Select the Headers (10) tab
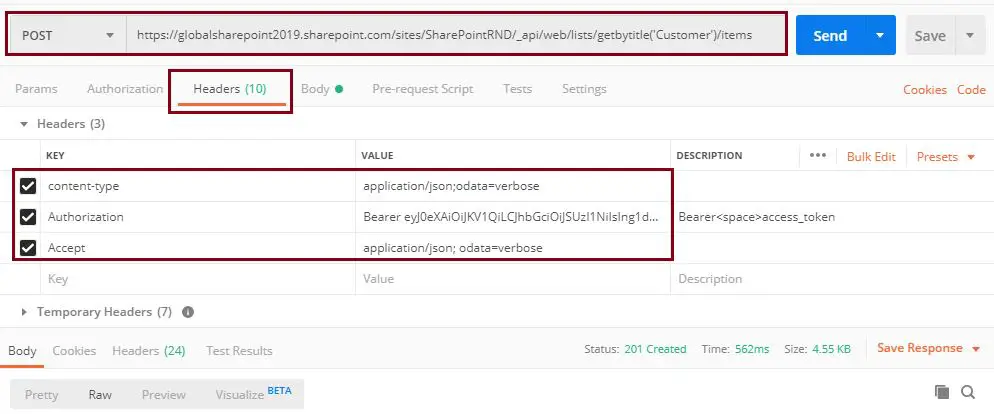The width and height of the screenshot is (994, 414). pyautogui.click(x=230, y=89)
